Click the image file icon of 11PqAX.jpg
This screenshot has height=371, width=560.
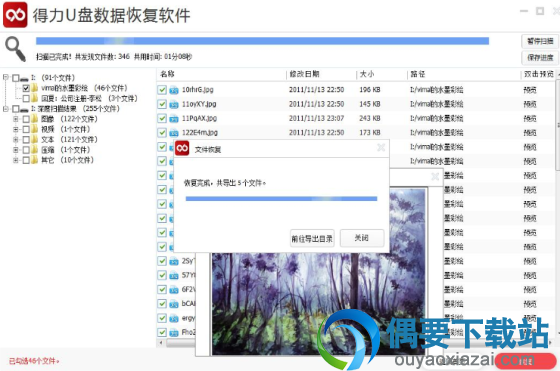(174, 119)
